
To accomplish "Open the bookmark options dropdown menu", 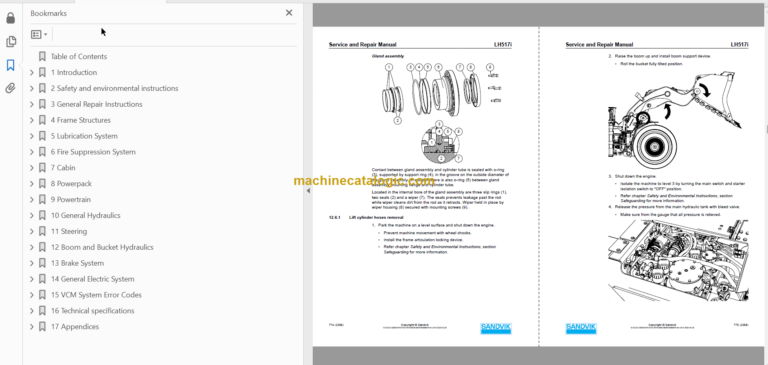I will (39, 34).
